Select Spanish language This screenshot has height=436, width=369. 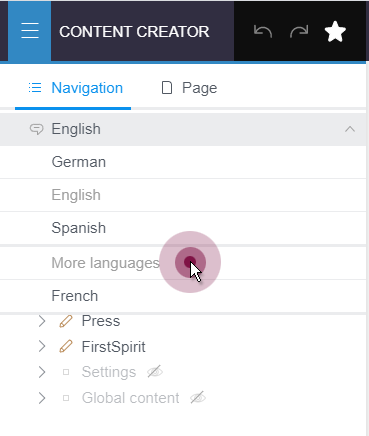(x=183, y=228)
